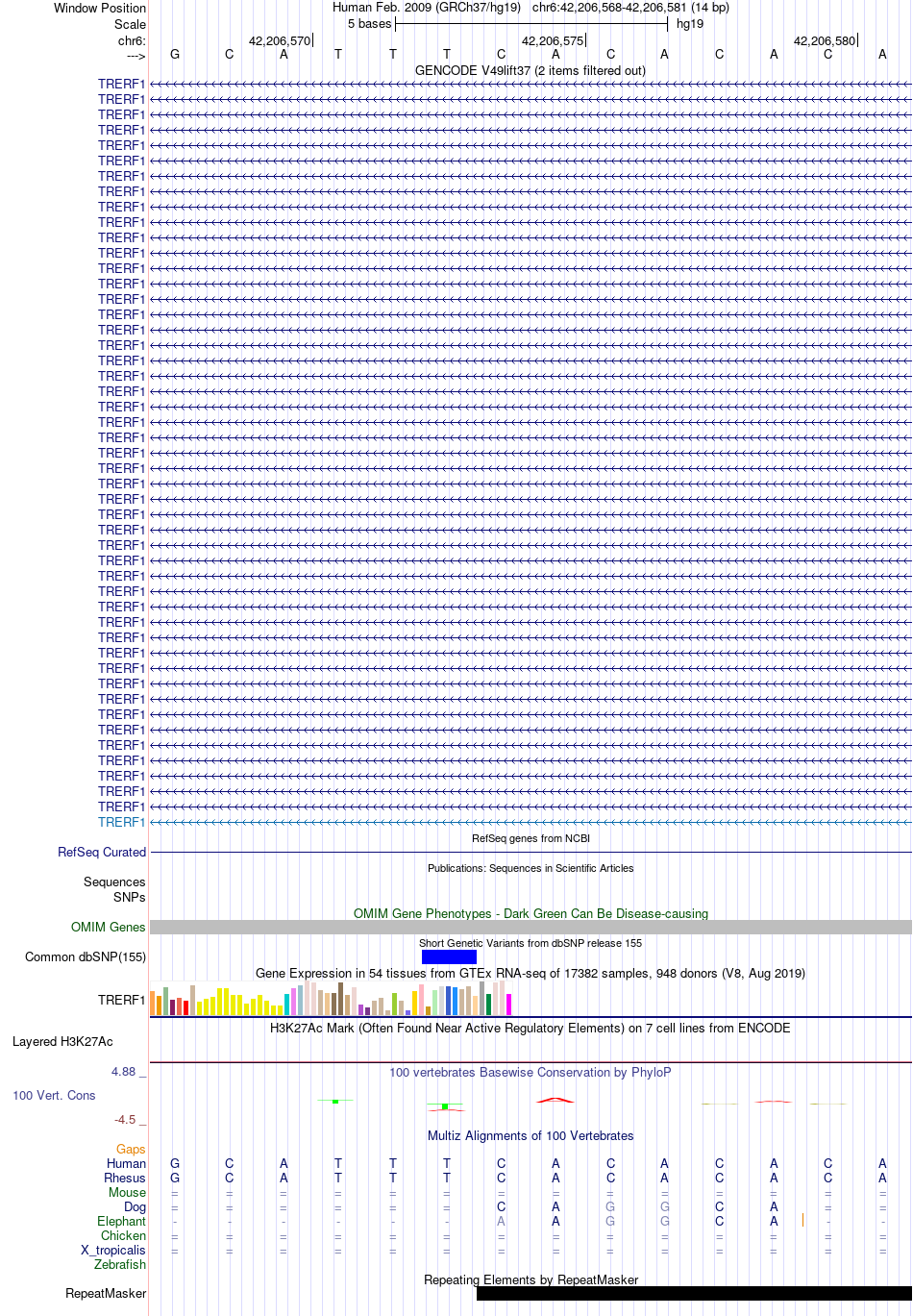Screen dimensions: 913x1316
Task: Select the Mouse alignment row label
Action: (x=127, y=1192)
